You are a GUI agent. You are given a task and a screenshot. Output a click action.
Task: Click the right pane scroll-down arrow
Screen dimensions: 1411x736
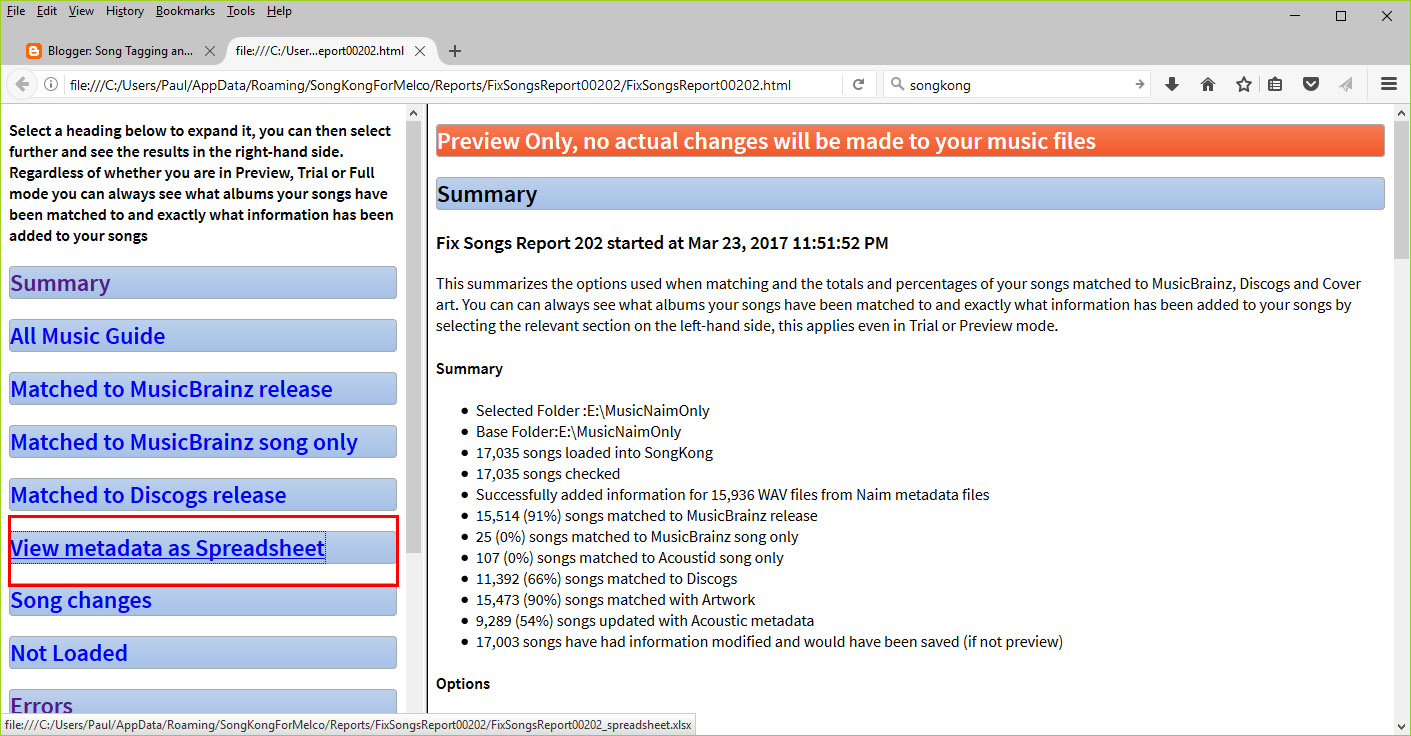tap(1400, 726)
